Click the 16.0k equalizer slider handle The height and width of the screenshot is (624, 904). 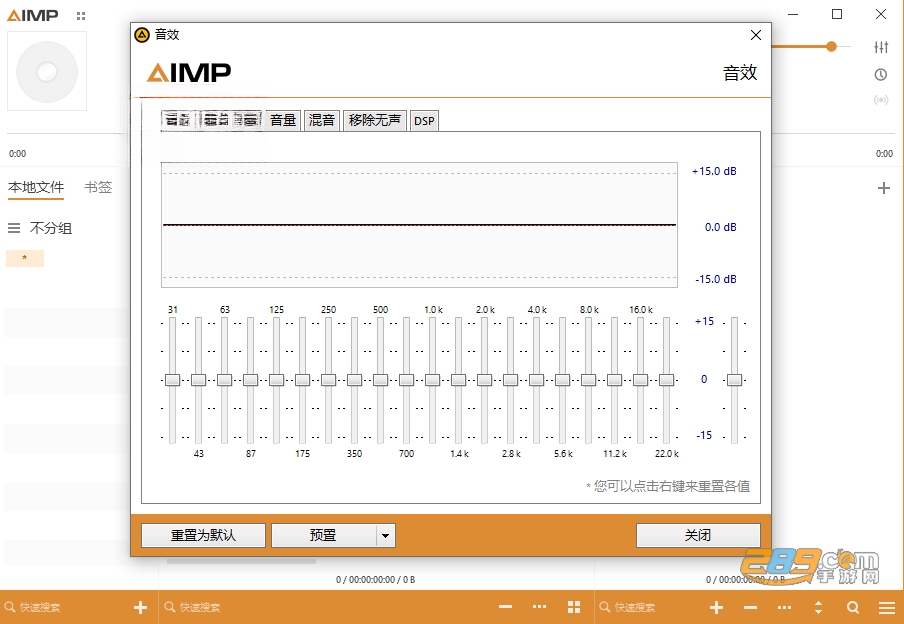point(640,380)
